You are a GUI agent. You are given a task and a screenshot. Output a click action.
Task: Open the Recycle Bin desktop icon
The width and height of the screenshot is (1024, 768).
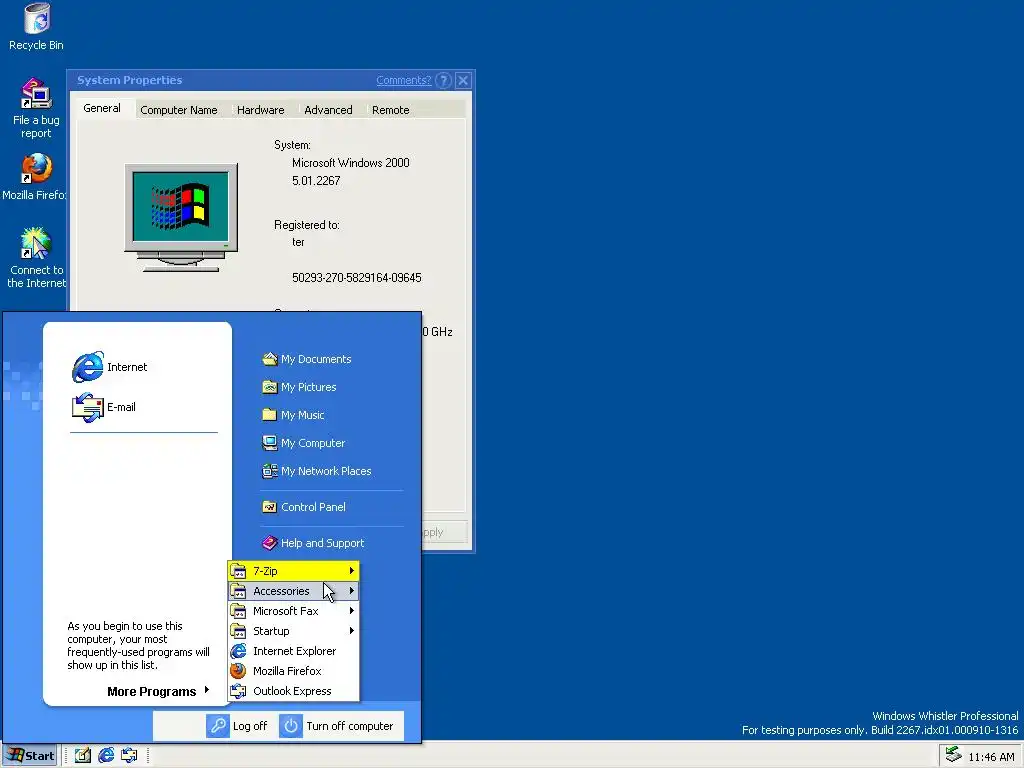click(x=37, y=26)
